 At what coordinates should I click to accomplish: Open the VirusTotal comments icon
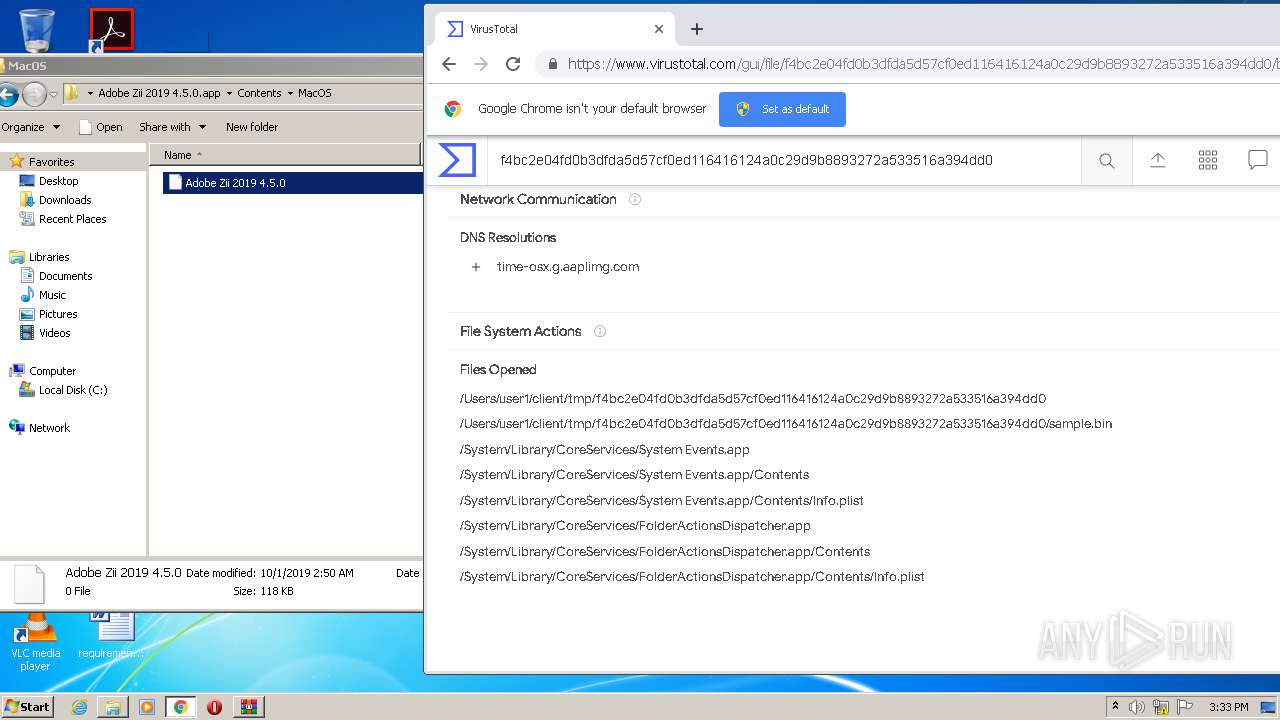tap(1257, 160)
